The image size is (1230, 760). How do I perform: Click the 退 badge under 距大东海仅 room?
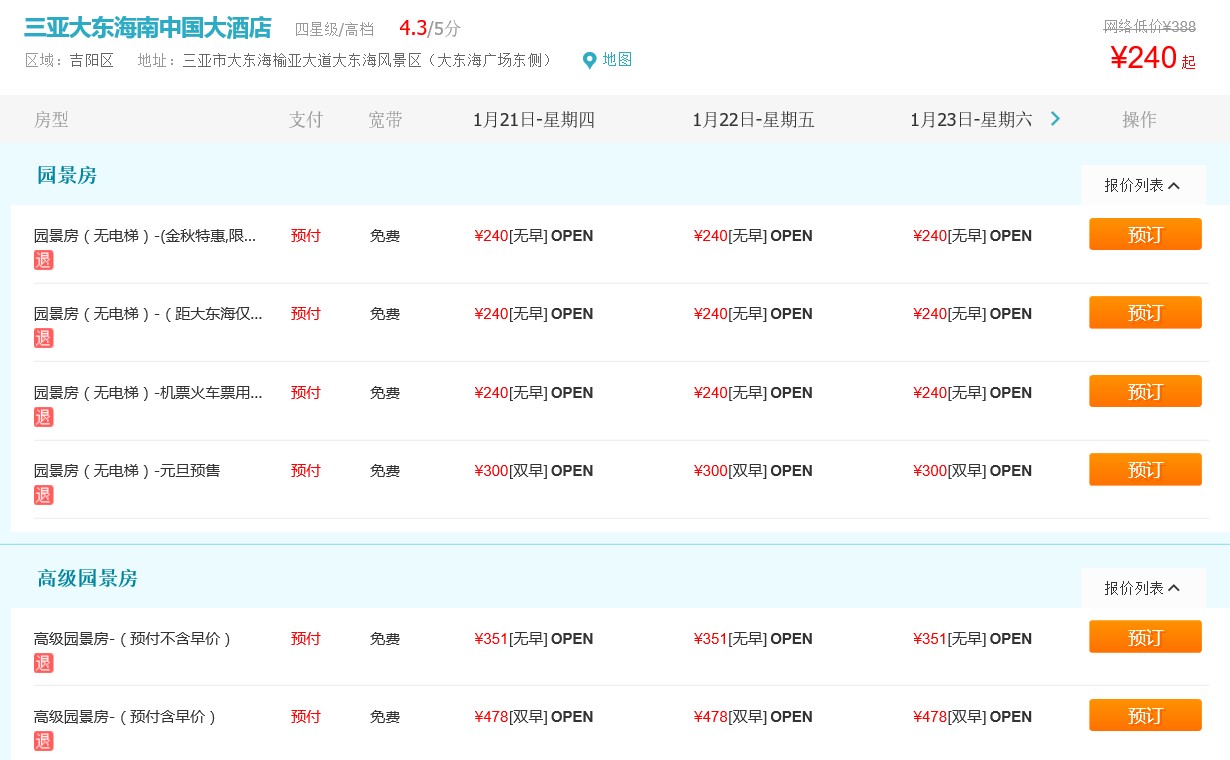pyautogui.click(x=43, y=338)
